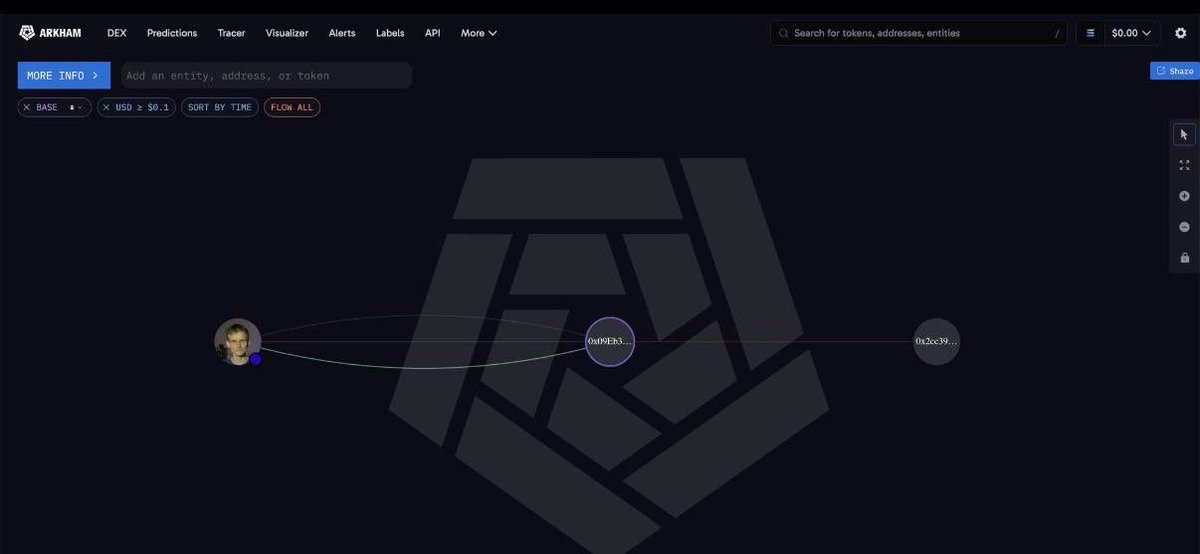The image size is (1200, 554).
Task: Click the Arkham logo
Action: (50, 33)
